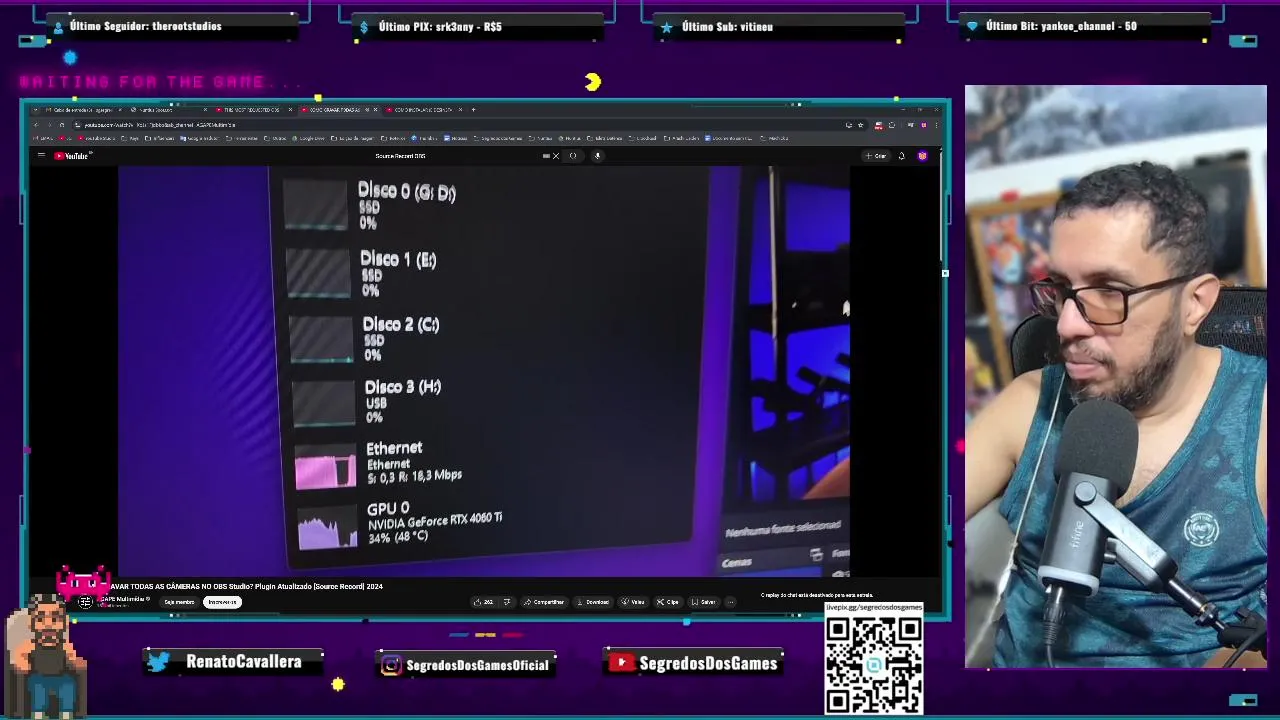Switch to the first browser tab
Screen dimensions: 1280x720
click(83, 109)
